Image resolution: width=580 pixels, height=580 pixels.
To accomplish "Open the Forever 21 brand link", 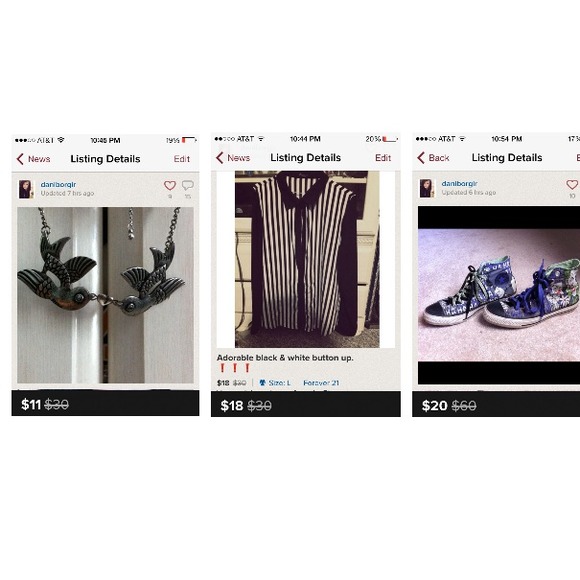I will coord(321,383).
